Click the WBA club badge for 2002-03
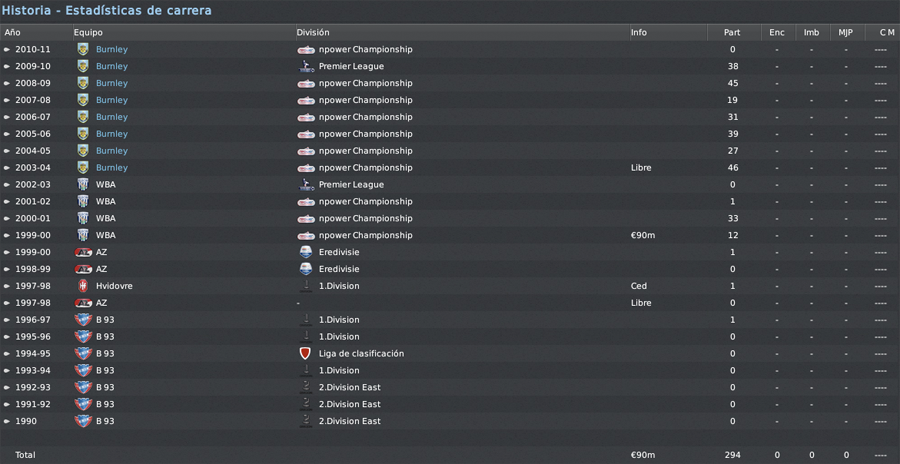This screenshot has width=900, height=464. [83, 184]
